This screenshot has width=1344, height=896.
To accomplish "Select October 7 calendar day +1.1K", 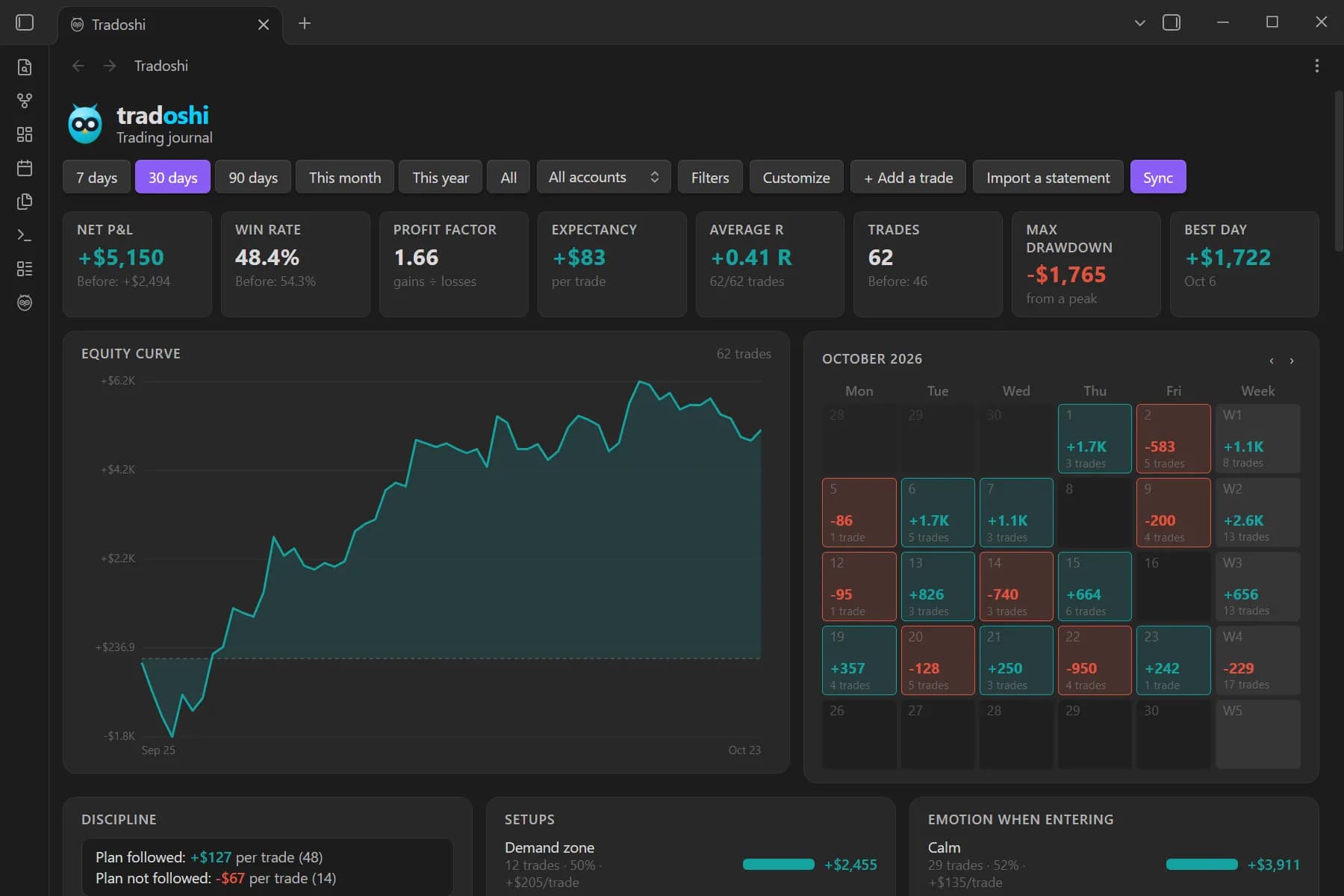I will click(x=1016, y=513).
